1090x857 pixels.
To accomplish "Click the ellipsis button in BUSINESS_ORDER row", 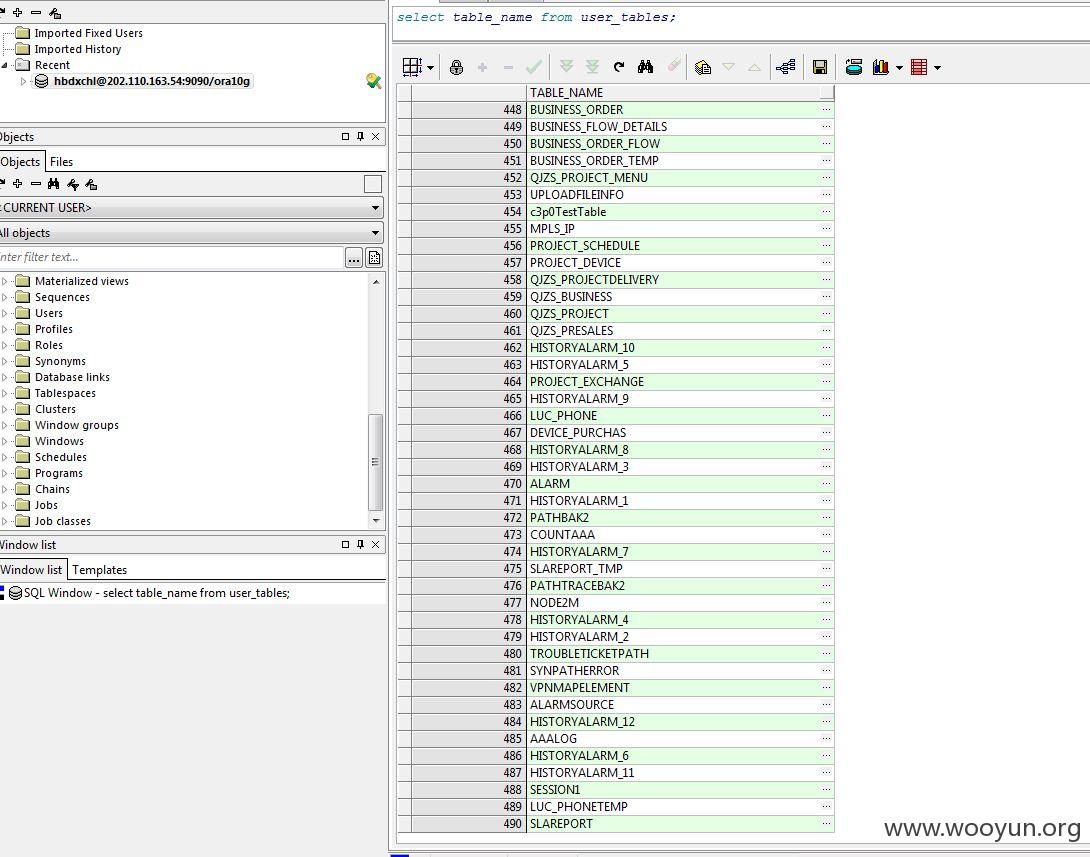I will point(826,109).
